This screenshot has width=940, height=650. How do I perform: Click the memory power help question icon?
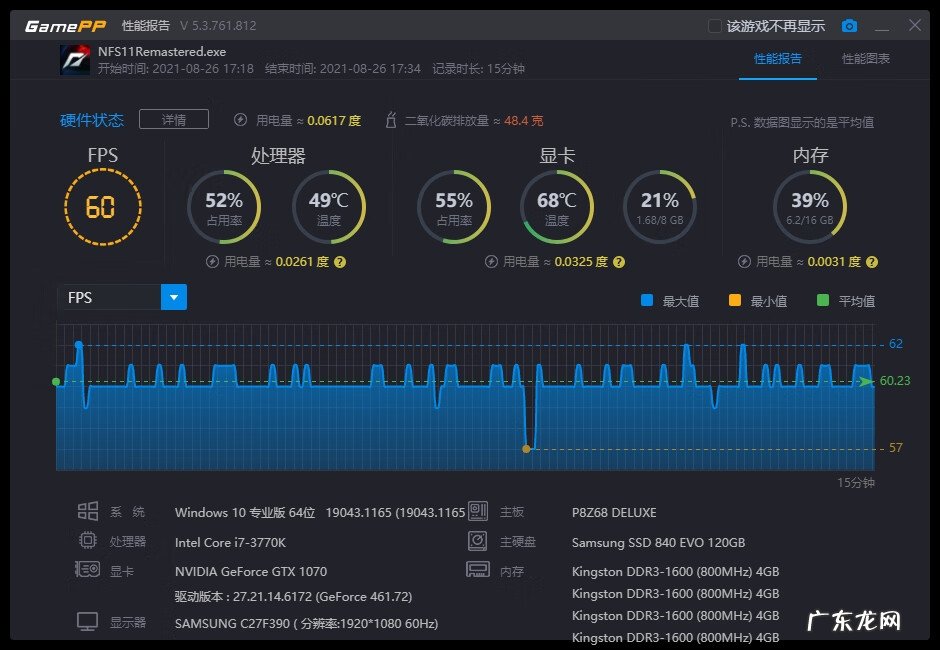[x=872, y=262]
